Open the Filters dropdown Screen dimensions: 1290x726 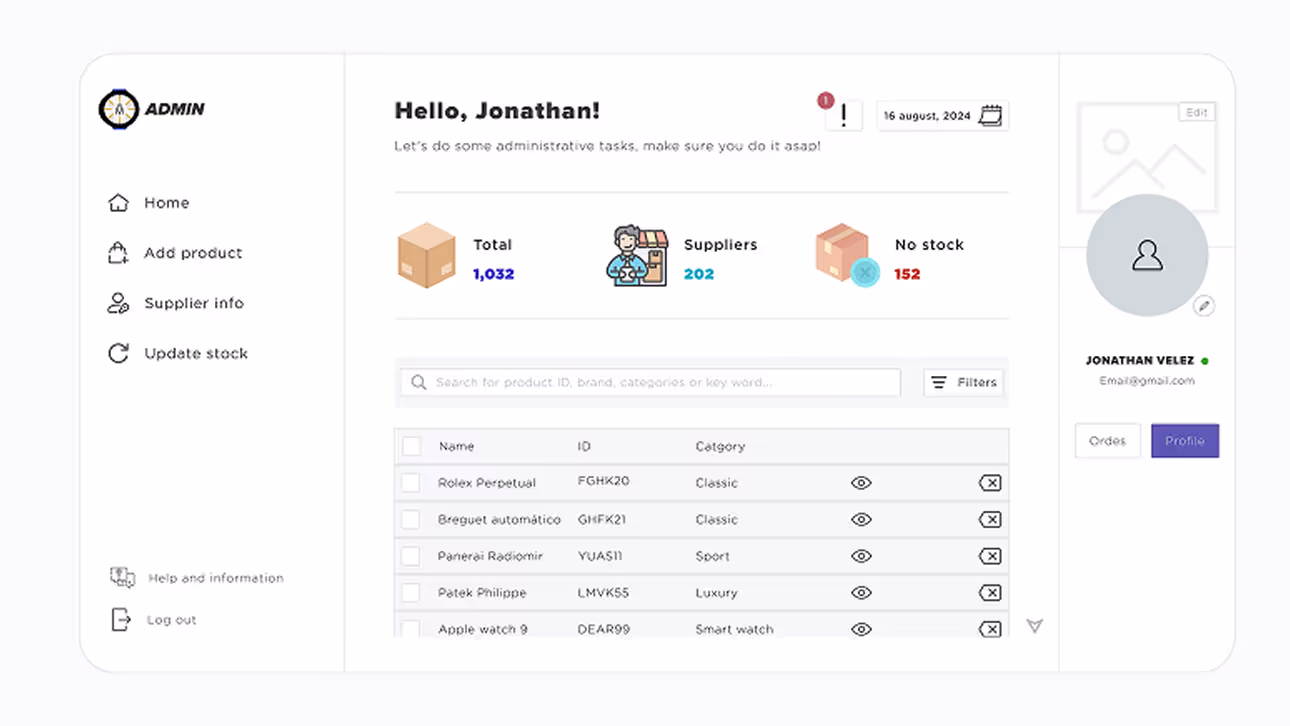pos(964,382)
